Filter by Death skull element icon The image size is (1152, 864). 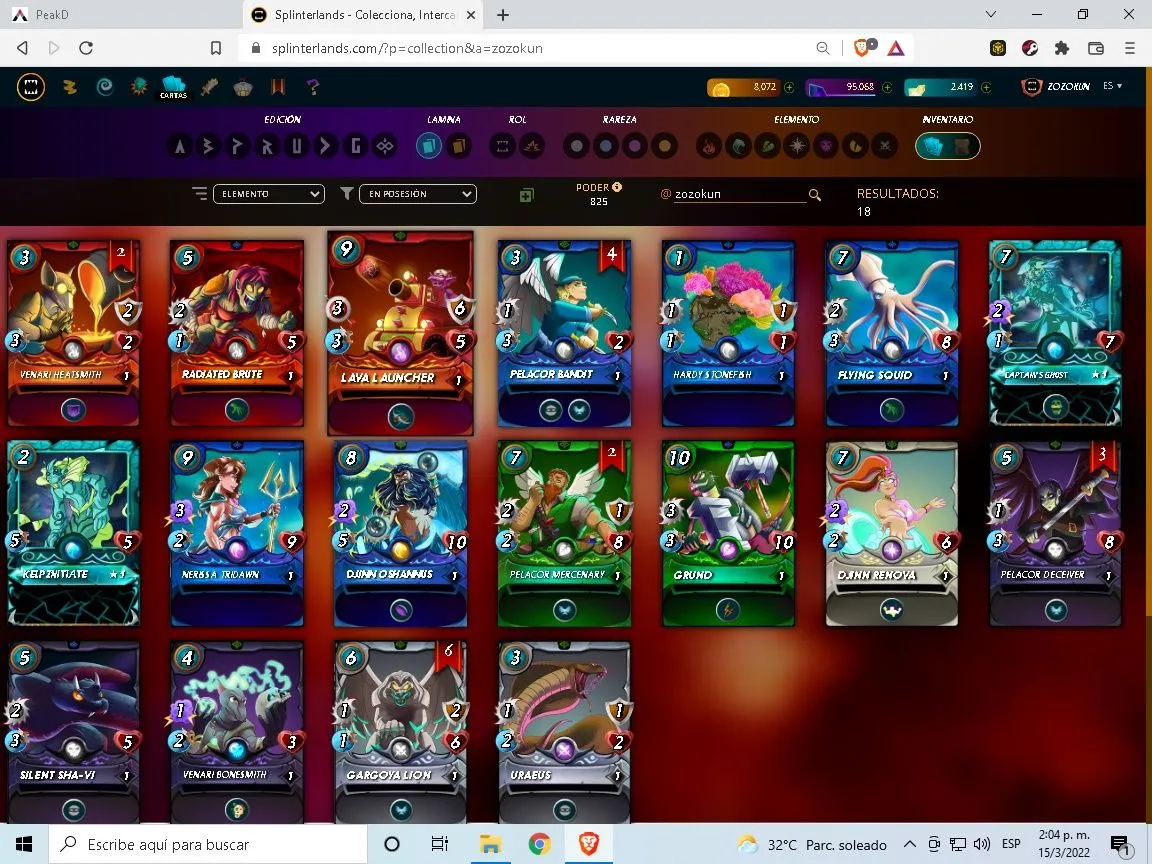click(x=827, y=145)
